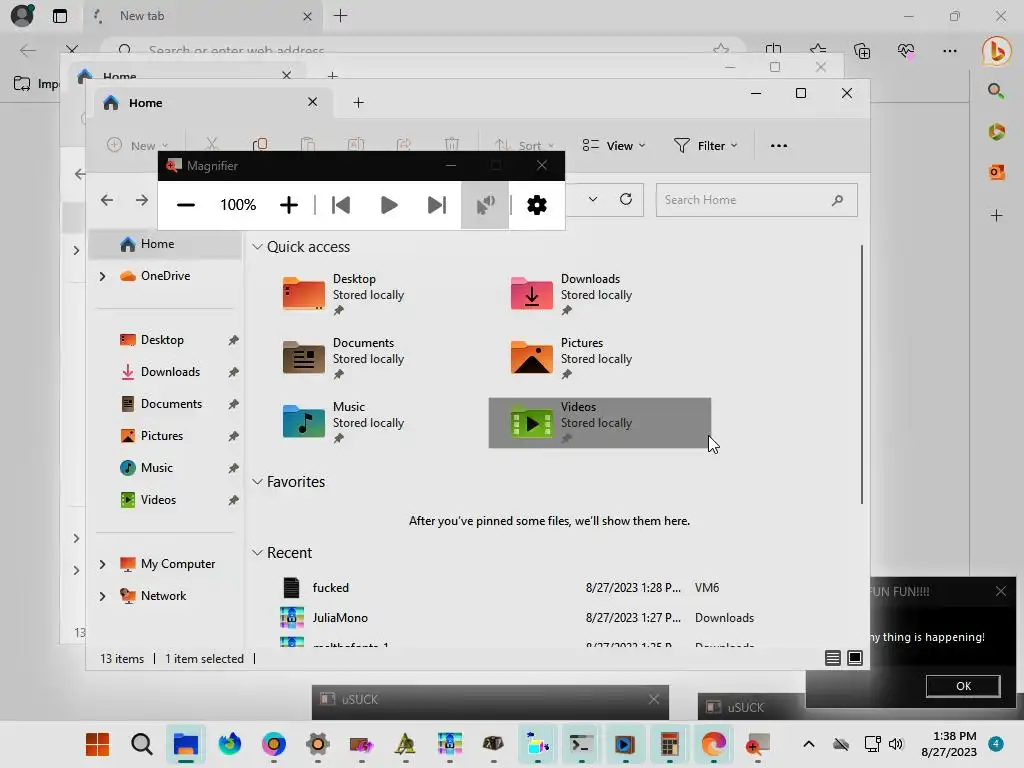Collapse the Favorites section
The height and width of the screenshot is (768, 1024).
click(x=257, y=482)
